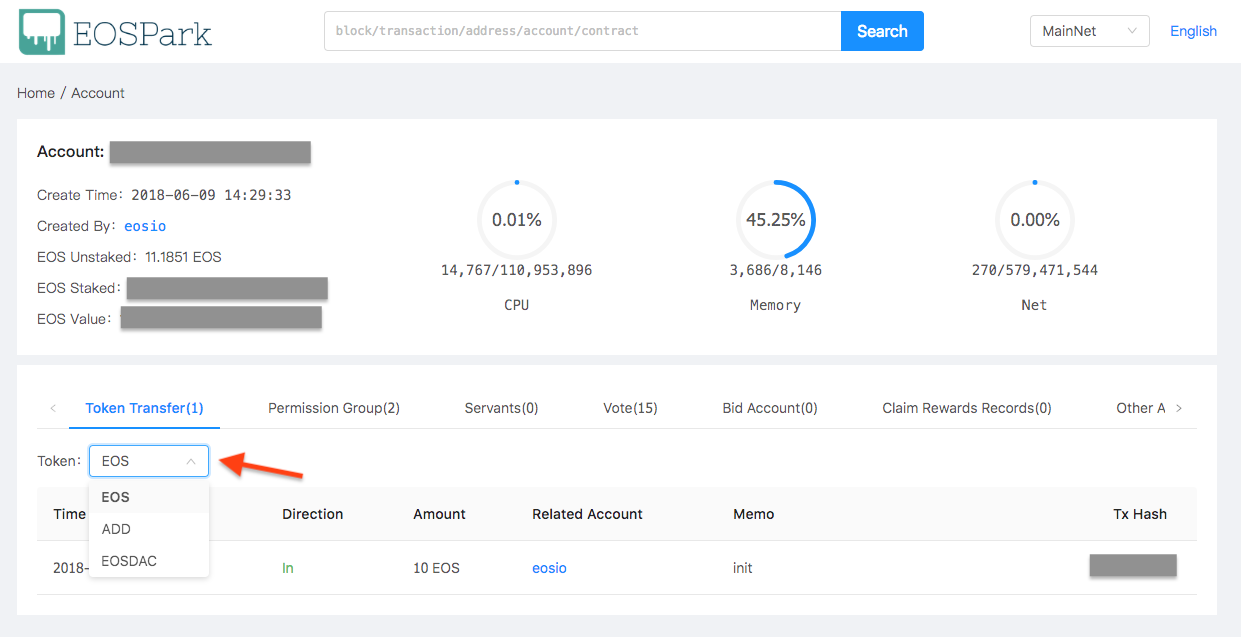This screenshot has width=1241, height=637.
Task: Click the redacted Tx Hash entry
Action: [1132, 565]
